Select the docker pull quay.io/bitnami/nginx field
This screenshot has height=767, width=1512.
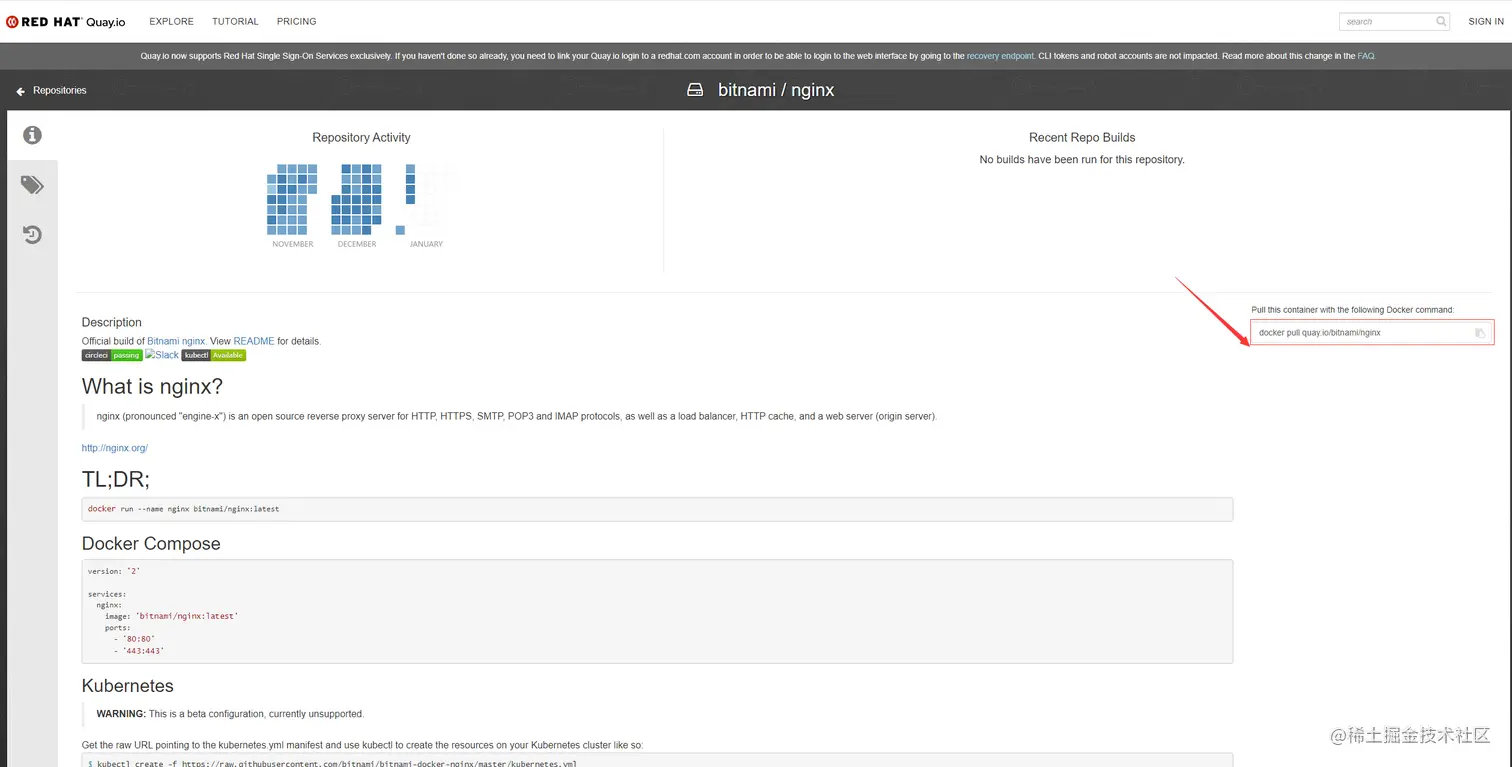point(1372,333)
